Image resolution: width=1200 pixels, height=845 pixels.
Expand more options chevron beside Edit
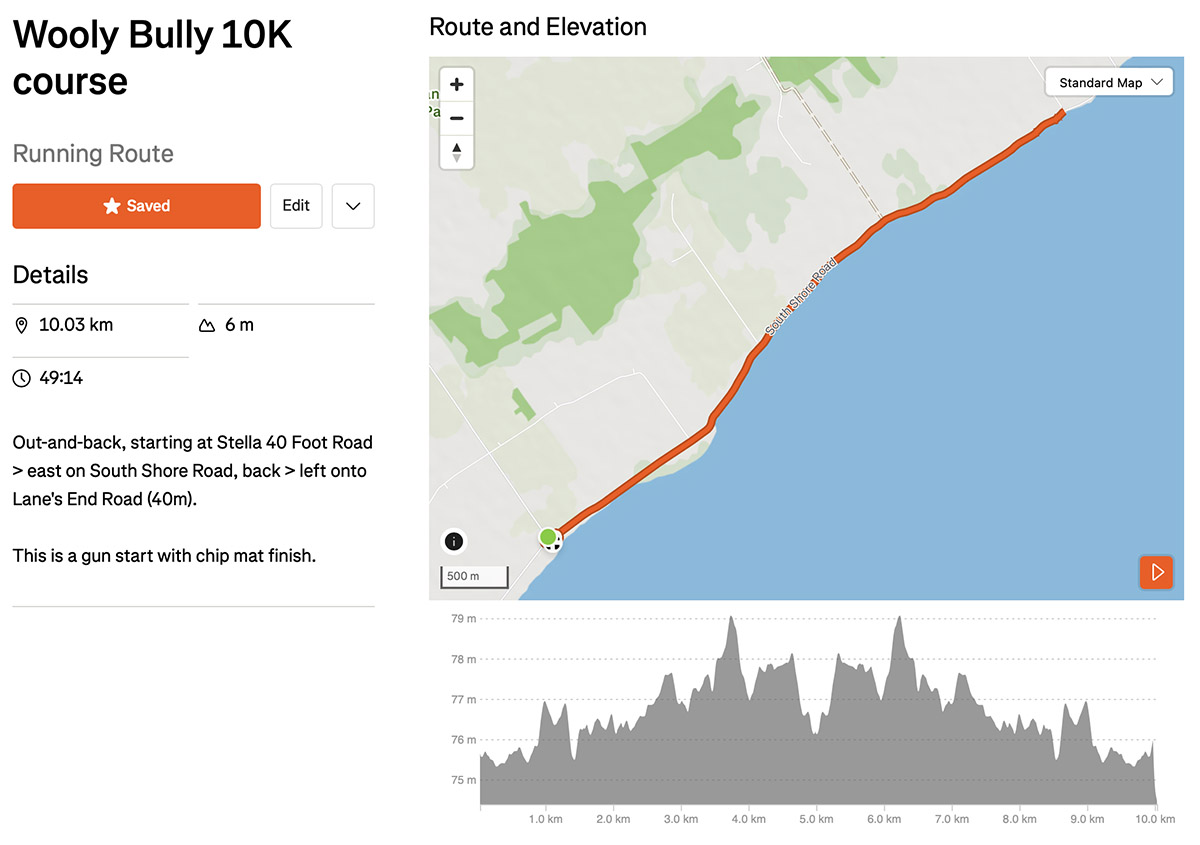point(353,206)
